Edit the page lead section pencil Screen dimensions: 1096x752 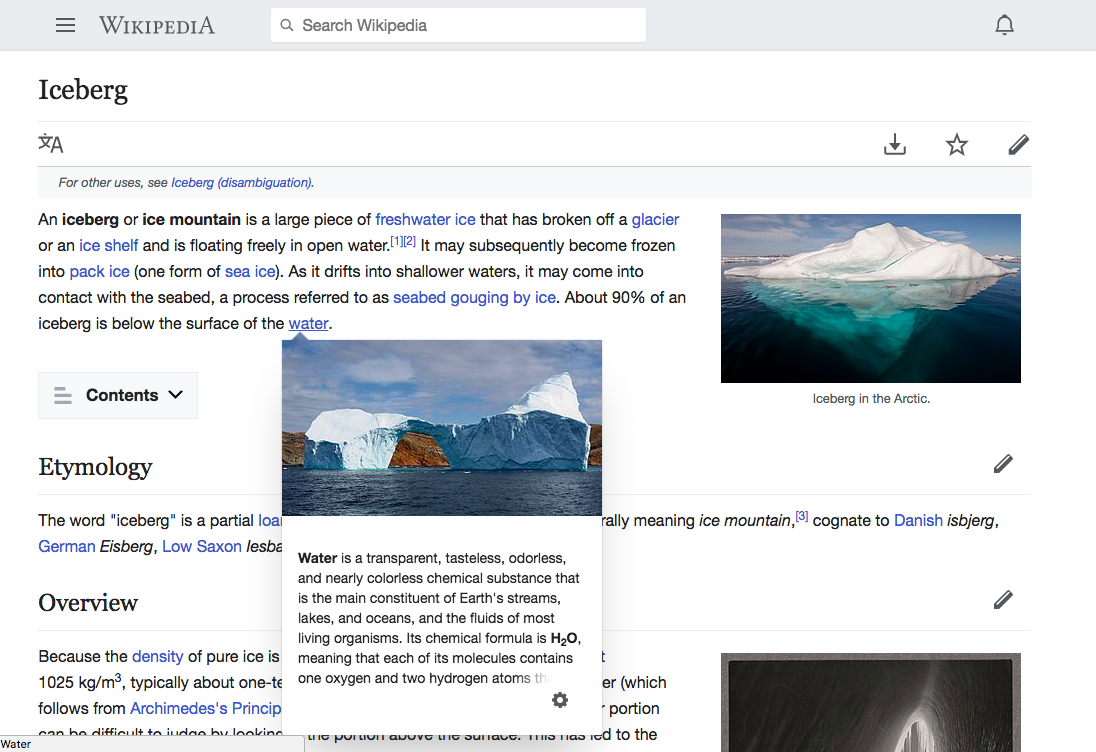(x=1018, y=145)
